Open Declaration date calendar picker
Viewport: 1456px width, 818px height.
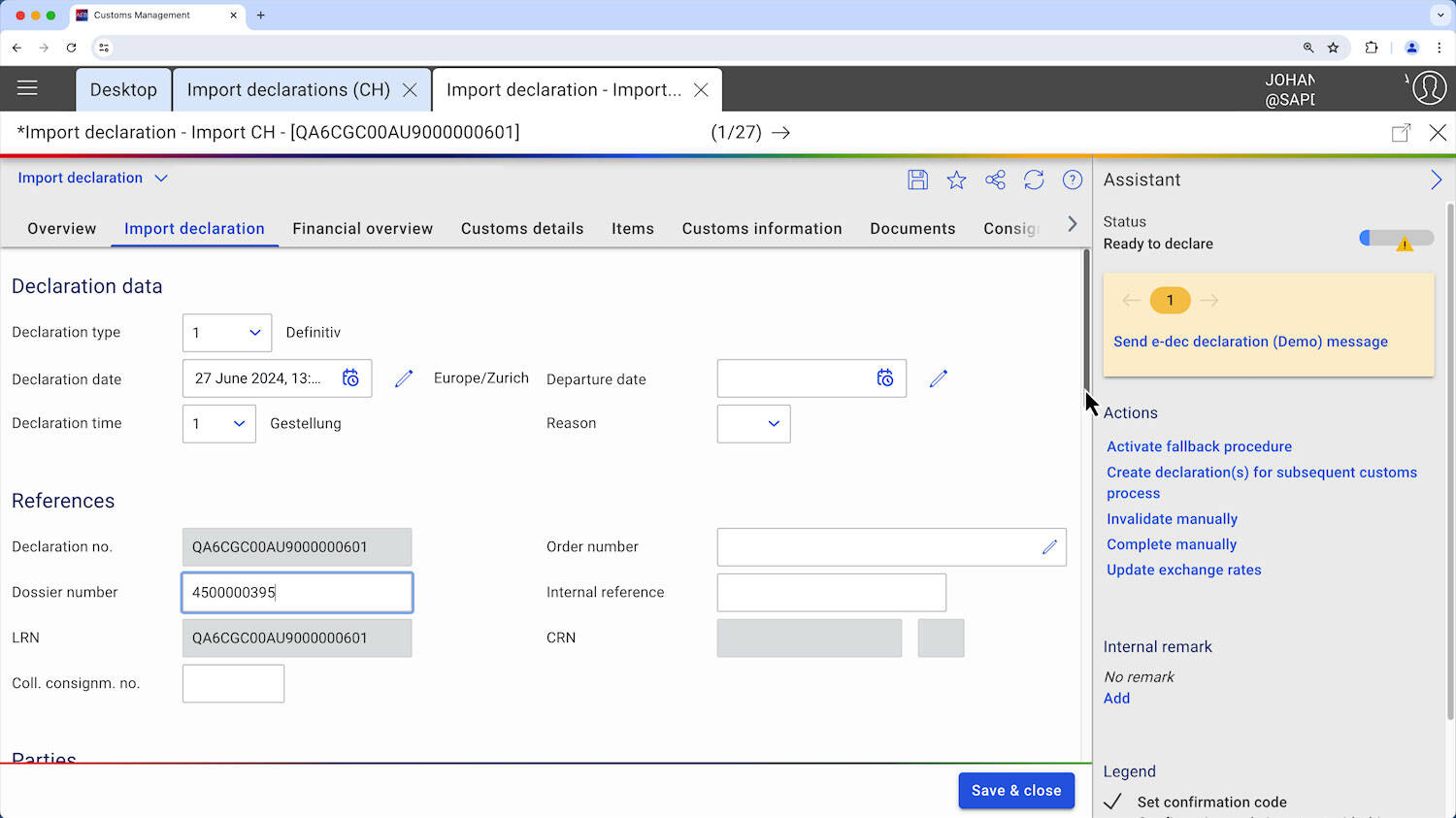350,378
